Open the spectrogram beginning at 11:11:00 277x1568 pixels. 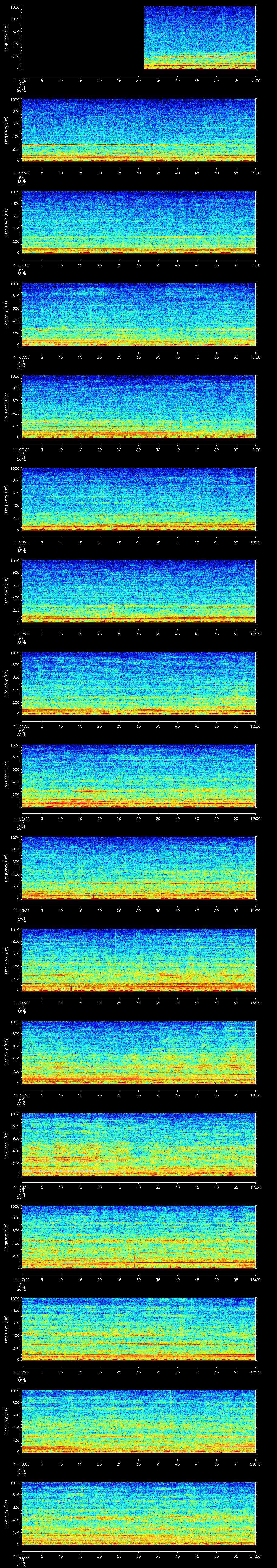(139, 683)
